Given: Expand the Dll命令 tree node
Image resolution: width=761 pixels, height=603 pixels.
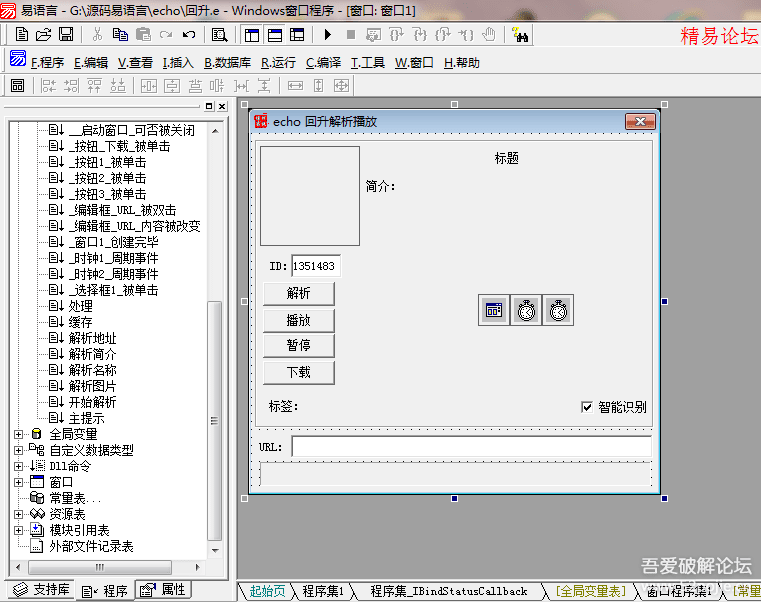Looking at the screenshot, I should [x=18, y=466].
